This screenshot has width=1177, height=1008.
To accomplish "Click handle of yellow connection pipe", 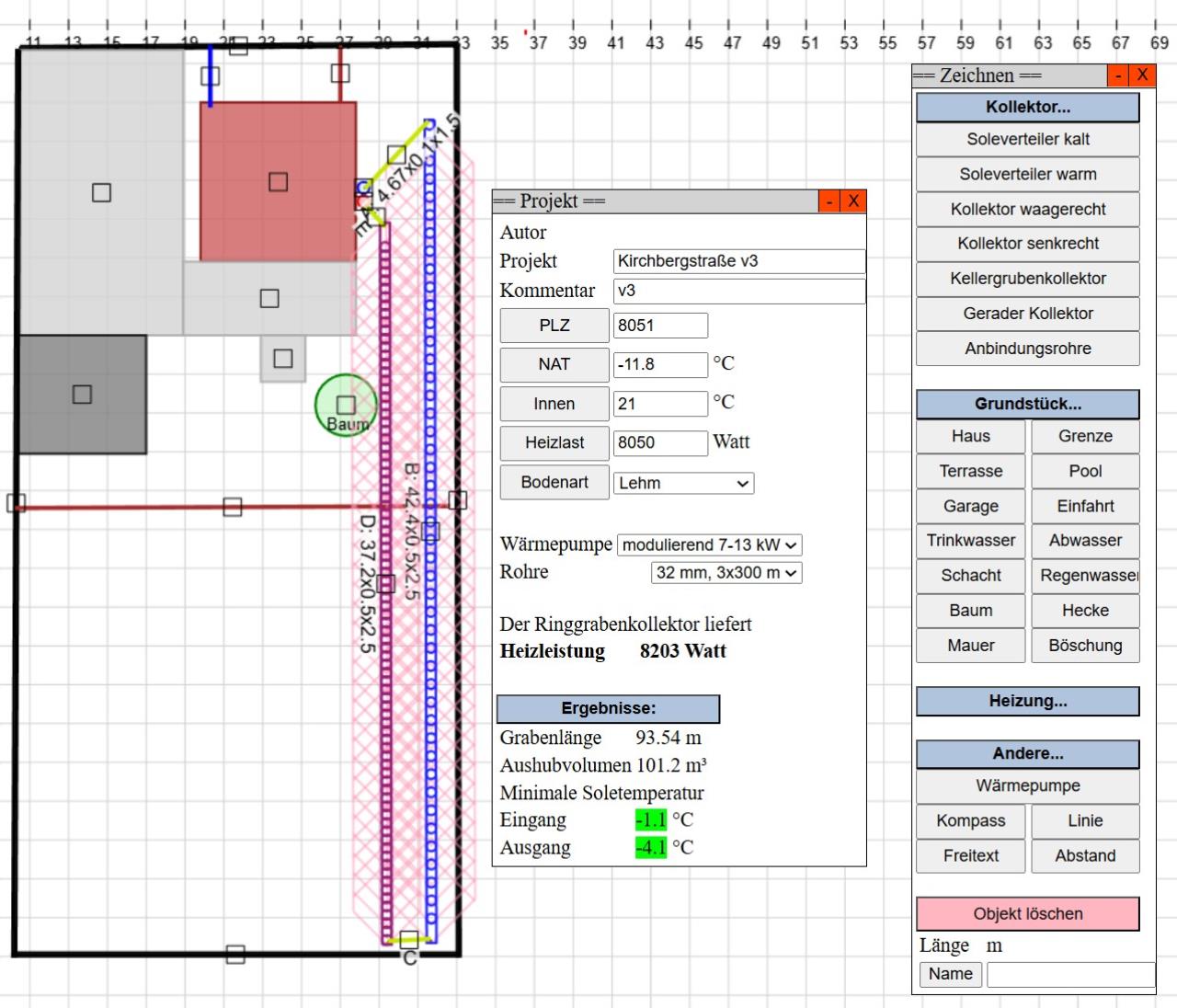I will coord(396,155).
